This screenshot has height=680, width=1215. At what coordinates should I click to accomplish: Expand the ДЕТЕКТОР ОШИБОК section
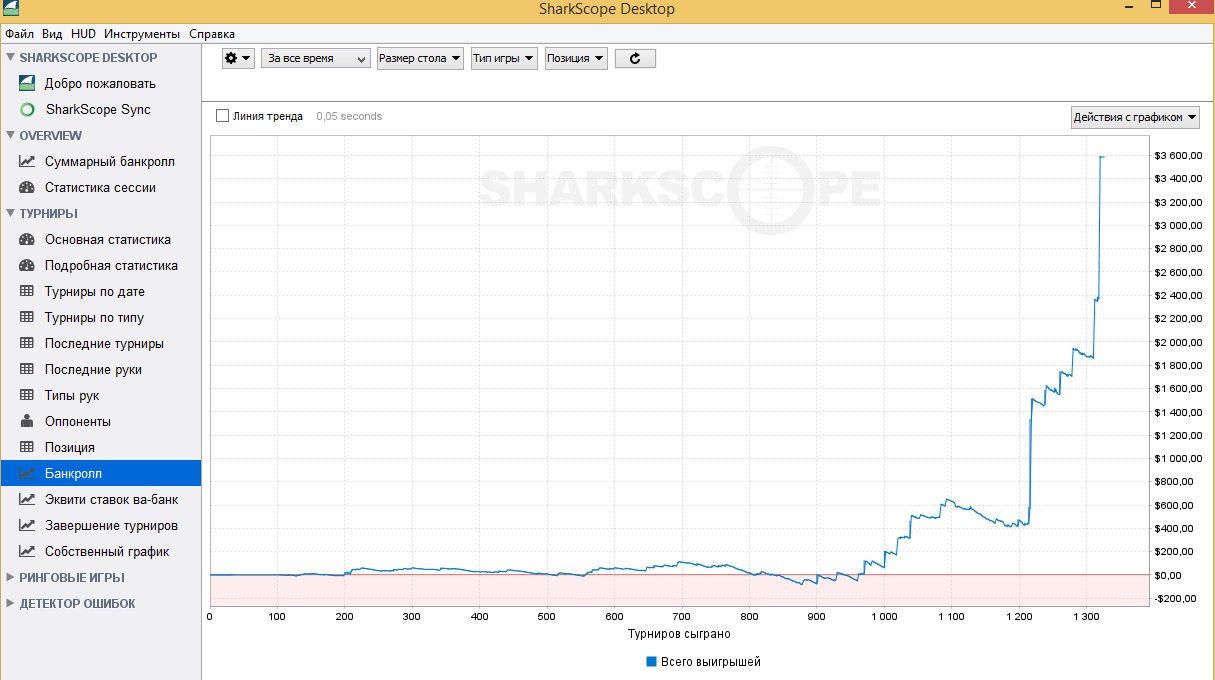click(x=10, y=603)
